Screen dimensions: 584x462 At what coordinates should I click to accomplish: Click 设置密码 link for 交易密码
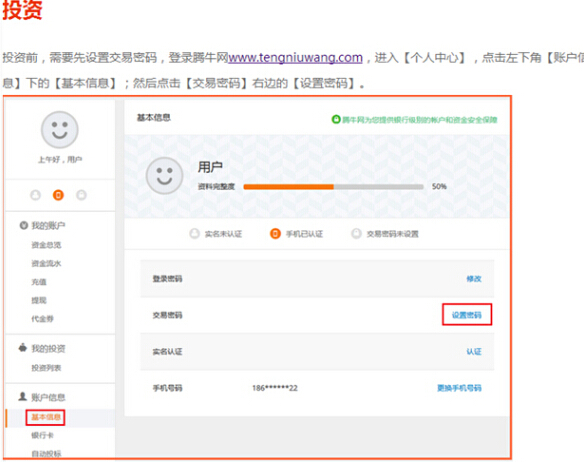click(467, 315)
